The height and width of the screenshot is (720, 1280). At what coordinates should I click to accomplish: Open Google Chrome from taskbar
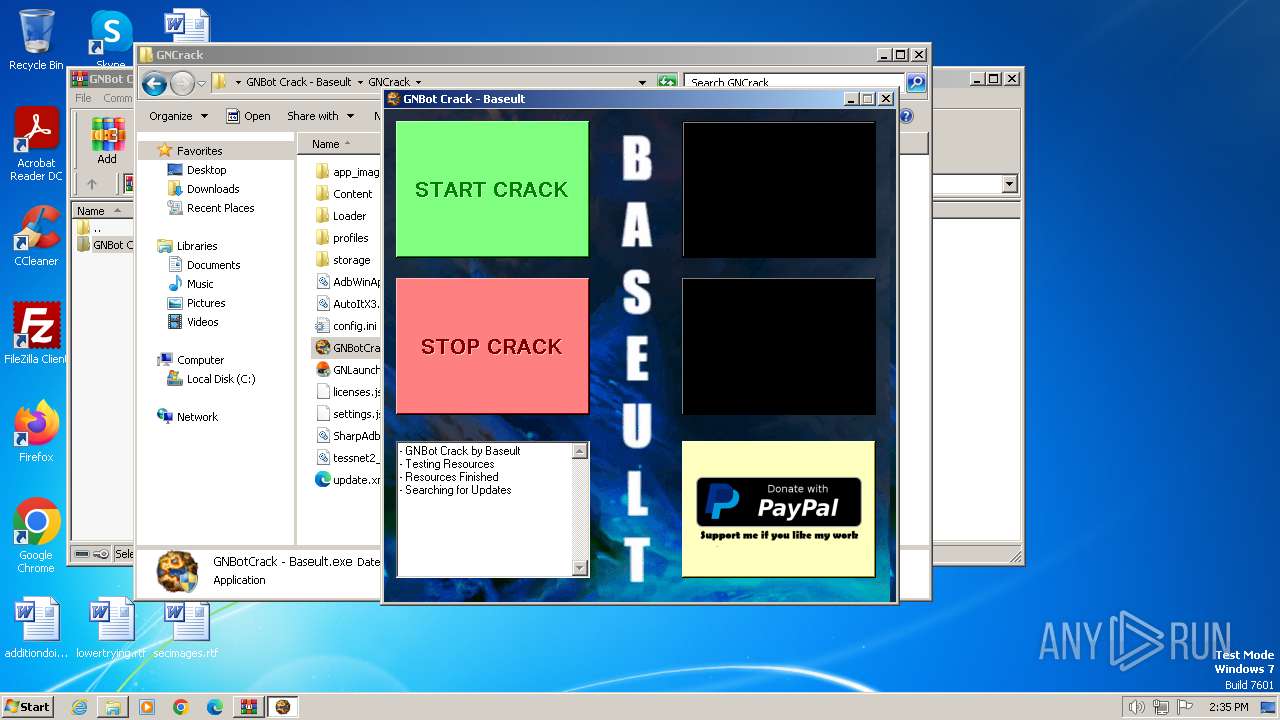(x=180, y=707)
